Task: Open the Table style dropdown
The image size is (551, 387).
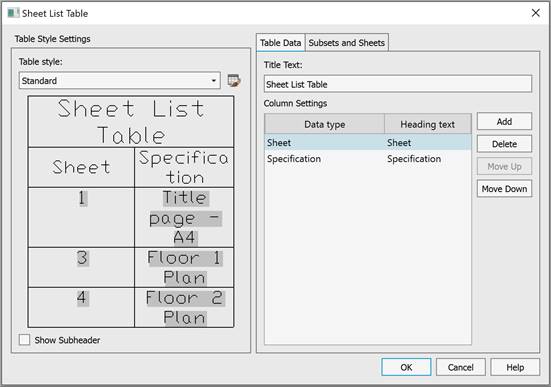Action: pyautogui.click(x=119, y=80)
